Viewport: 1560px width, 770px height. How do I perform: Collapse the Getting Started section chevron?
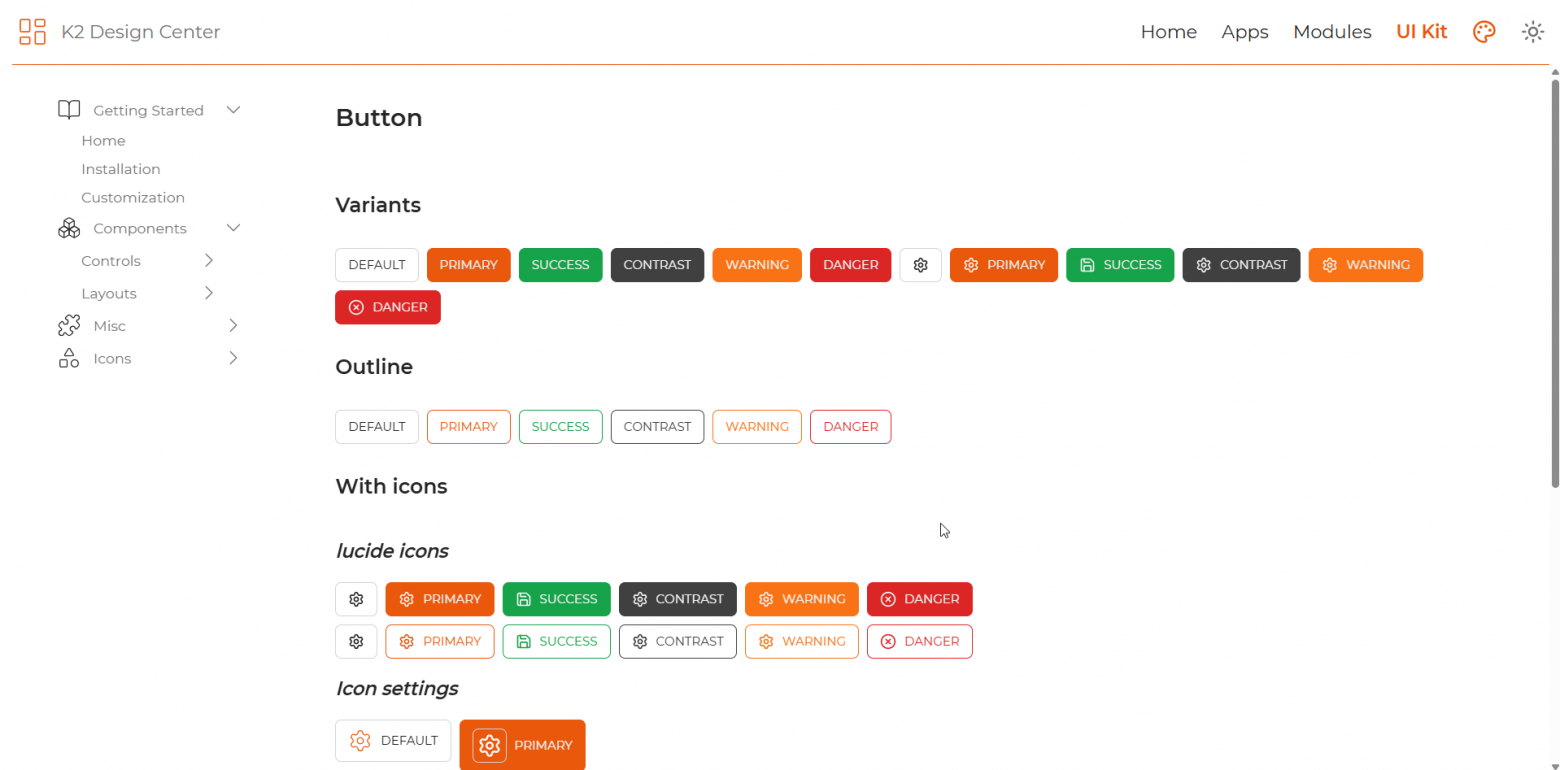tap(233, 110)
